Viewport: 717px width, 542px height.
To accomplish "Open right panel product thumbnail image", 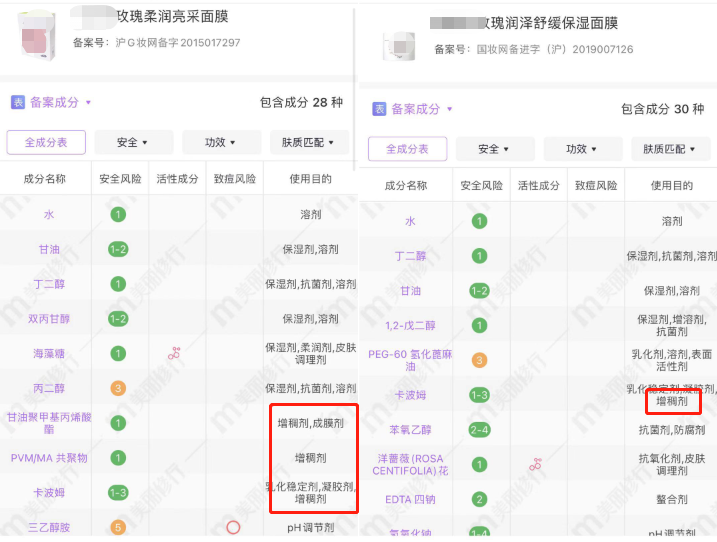I will coord(399,46).
